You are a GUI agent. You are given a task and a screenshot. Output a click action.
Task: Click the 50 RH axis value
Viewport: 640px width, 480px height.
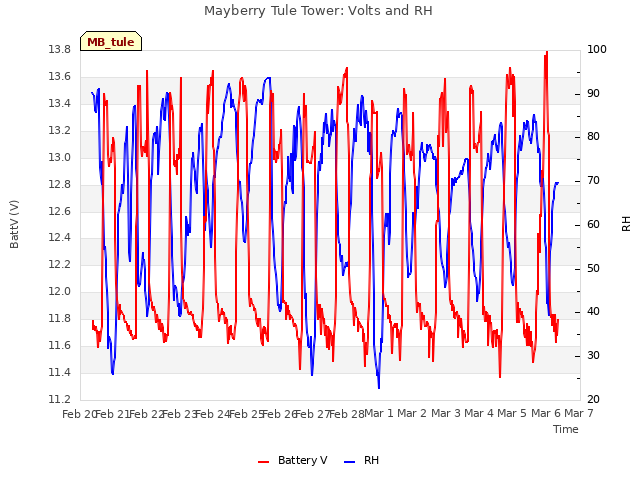click(593, 269)
